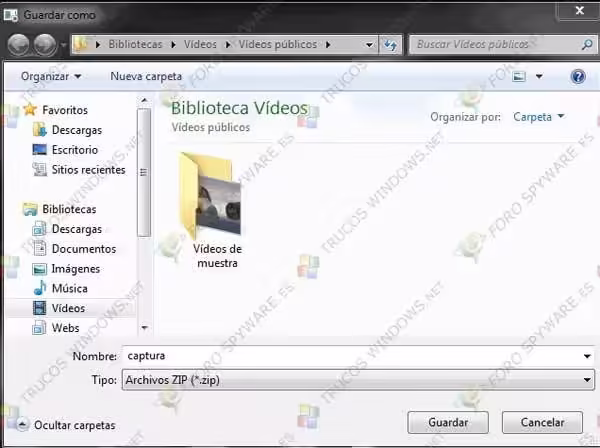
Task: Click the Back navigation arrow button
Action: click(x=18, y=45)
